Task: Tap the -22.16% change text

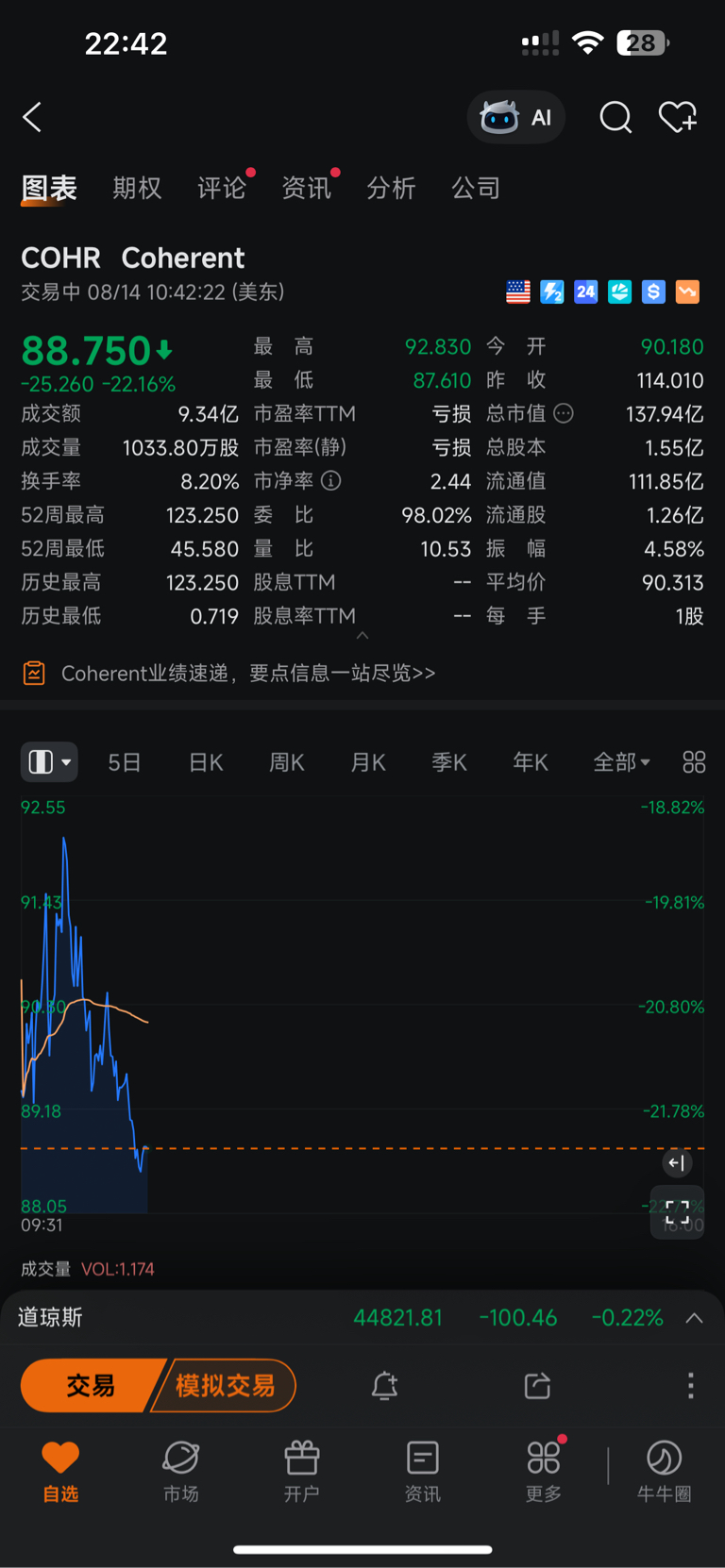Action: coord(139,384)
